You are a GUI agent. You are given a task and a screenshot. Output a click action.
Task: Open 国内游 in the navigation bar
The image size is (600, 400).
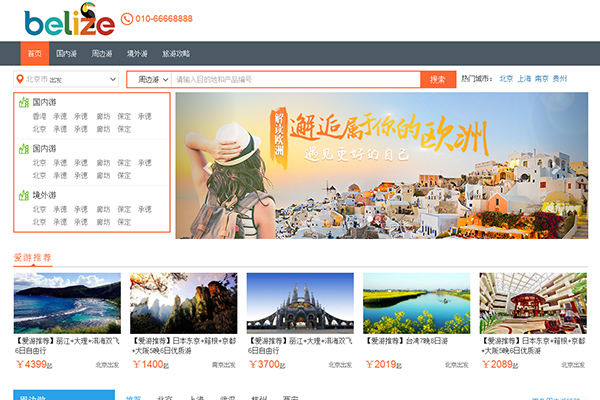(x=66, y=53)
